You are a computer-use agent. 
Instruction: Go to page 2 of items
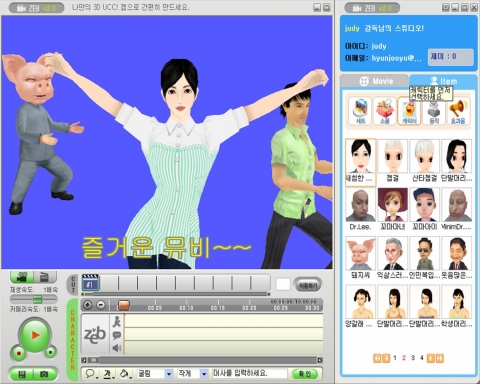pos(404,358)
